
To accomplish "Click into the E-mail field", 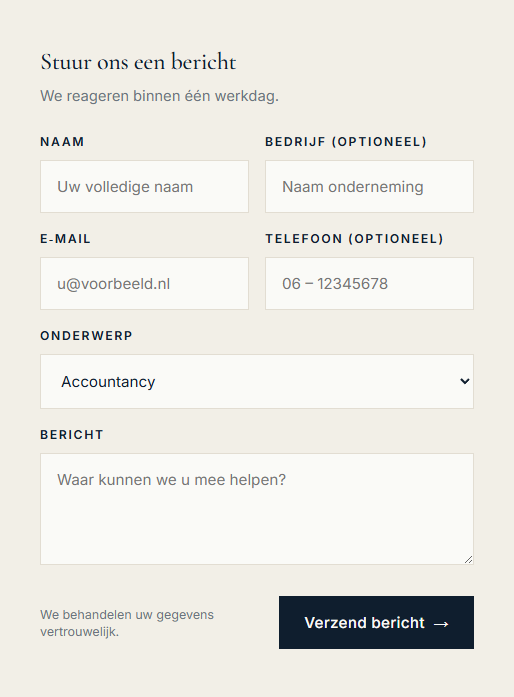I will 145,284.
